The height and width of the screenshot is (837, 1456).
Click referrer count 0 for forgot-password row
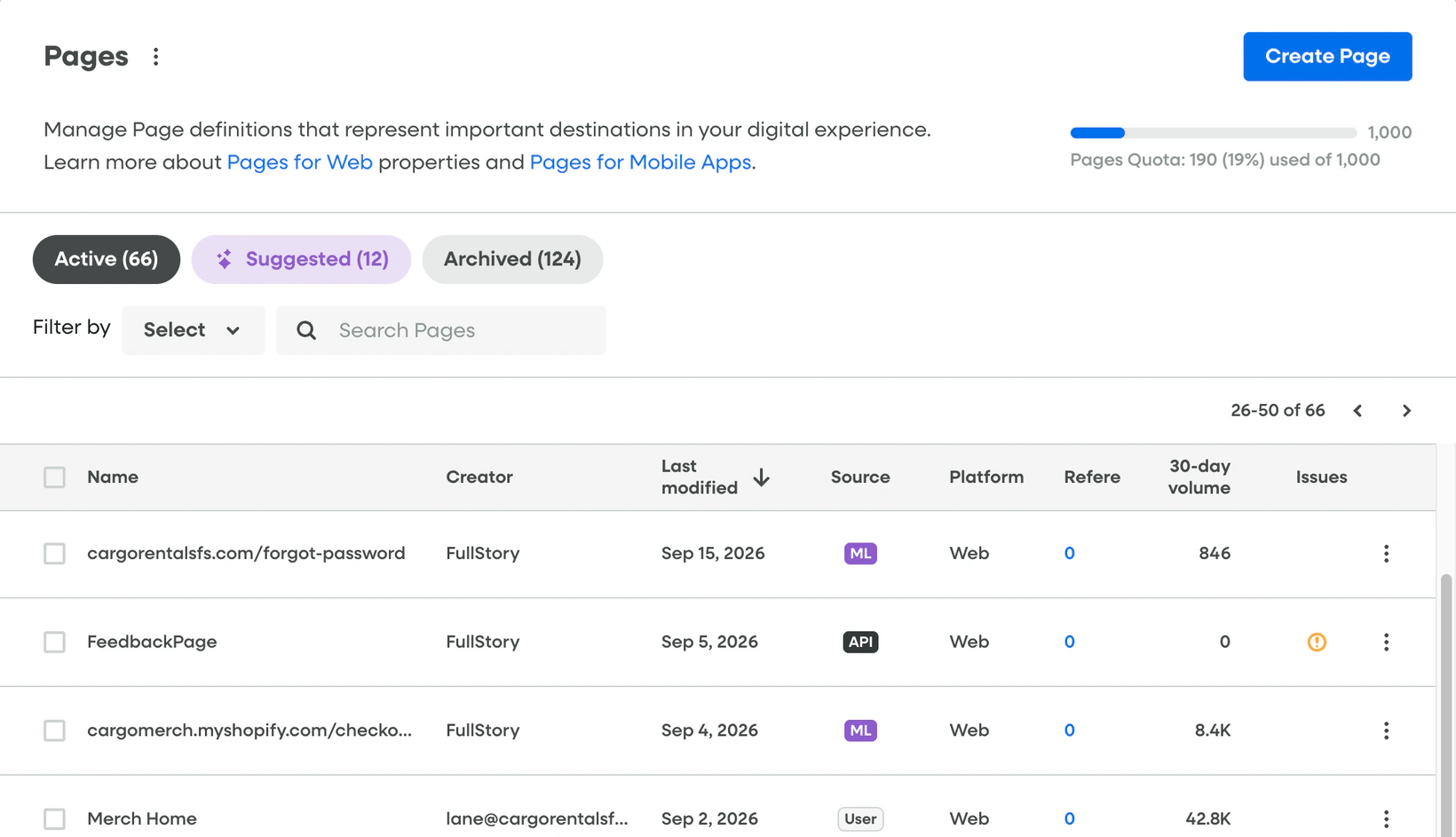pyautogui.click(x=1069, y=554)
